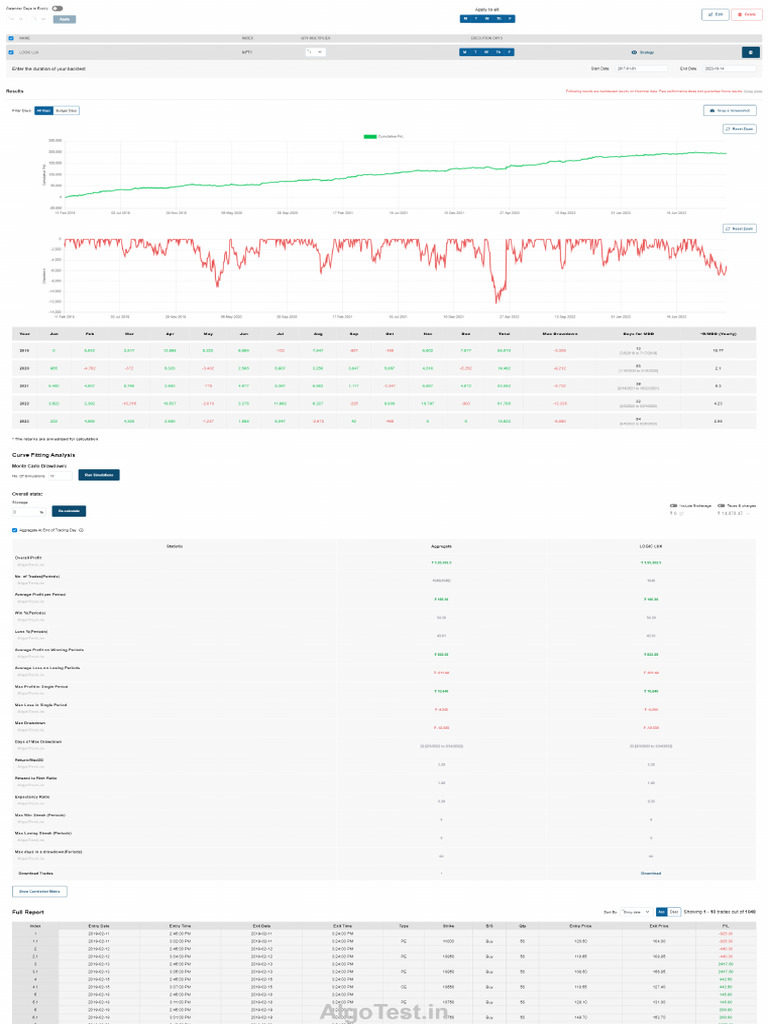Toggle Friday in the Apply to all day selector
768x1024 pixels.
click(510, 18)
